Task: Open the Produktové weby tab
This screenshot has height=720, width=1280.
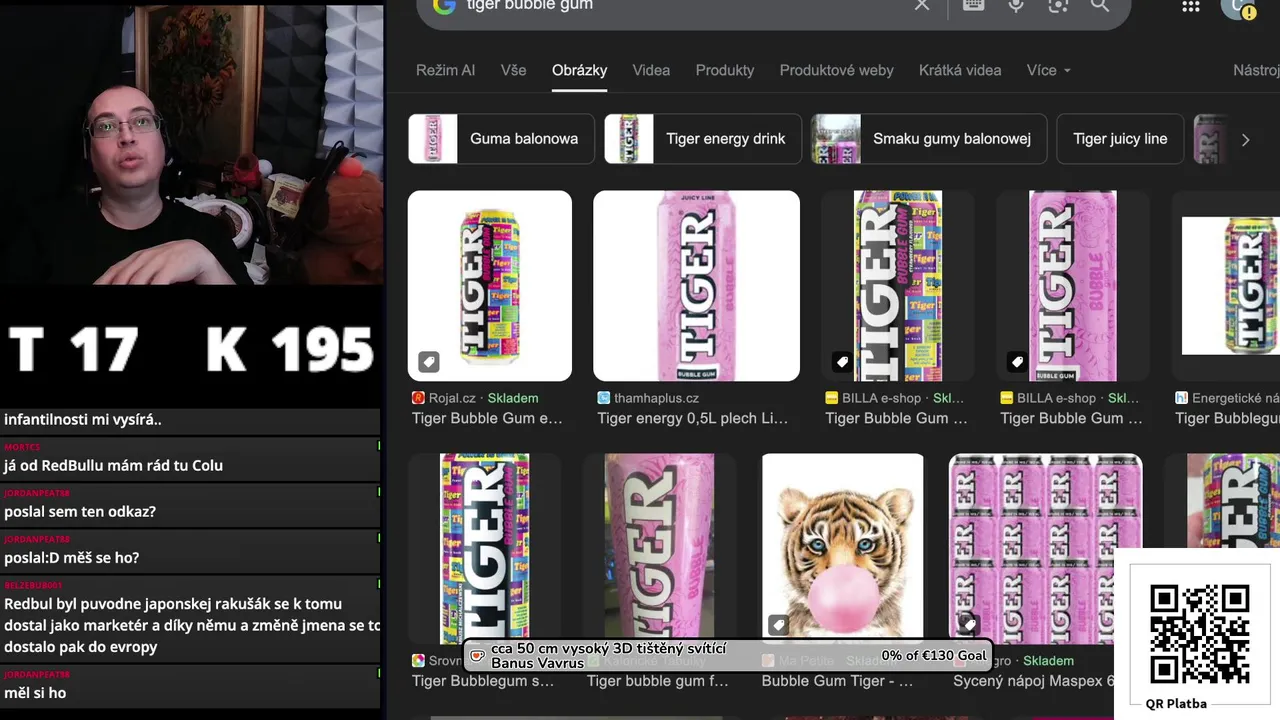Action: click(837, 70)
